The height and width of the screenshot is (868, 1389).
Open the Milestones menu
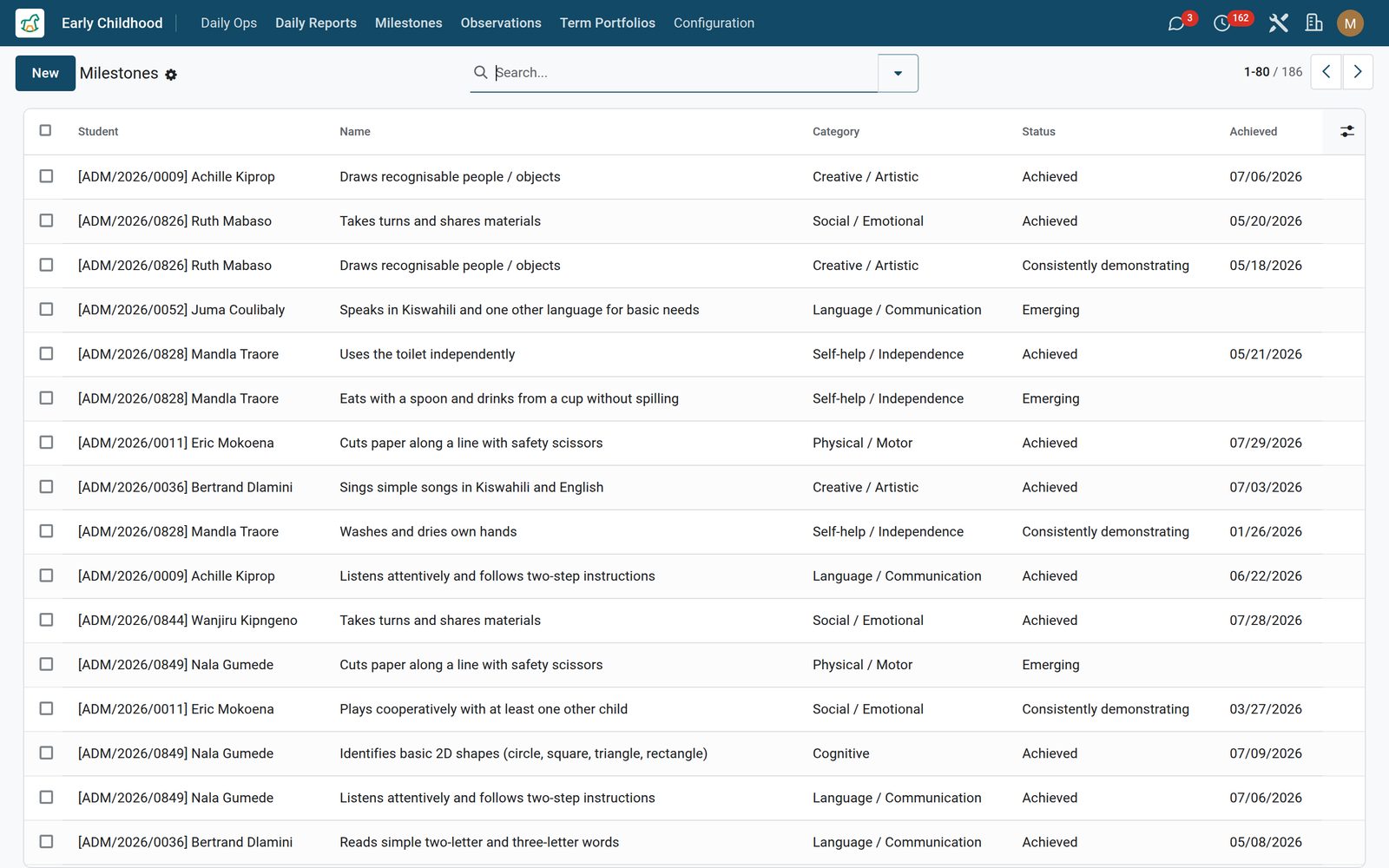click(x=408, y=23)
